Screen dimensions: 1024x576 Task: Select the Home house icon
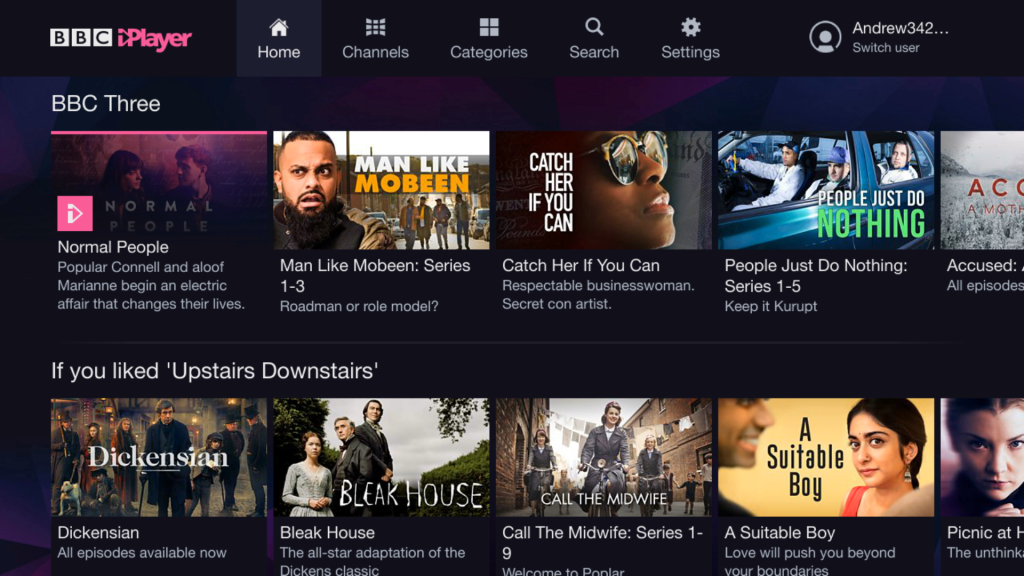[279, 27]
